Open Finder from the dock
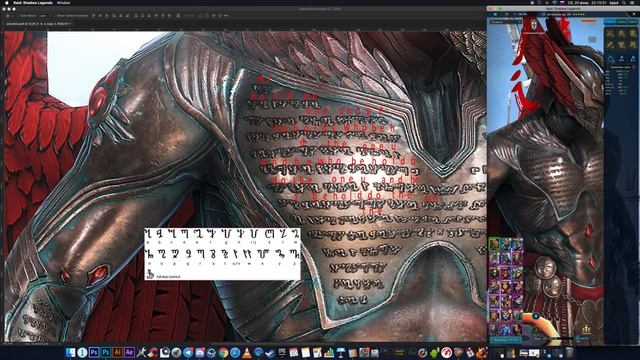This screenshot has width=640, height=360. (71, 352)
